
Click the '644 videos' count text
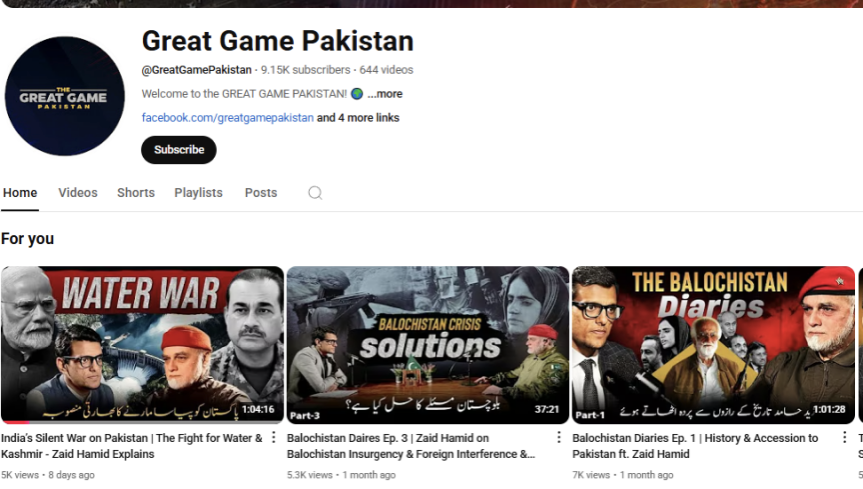pyautogui.click(x=386, y=70)
